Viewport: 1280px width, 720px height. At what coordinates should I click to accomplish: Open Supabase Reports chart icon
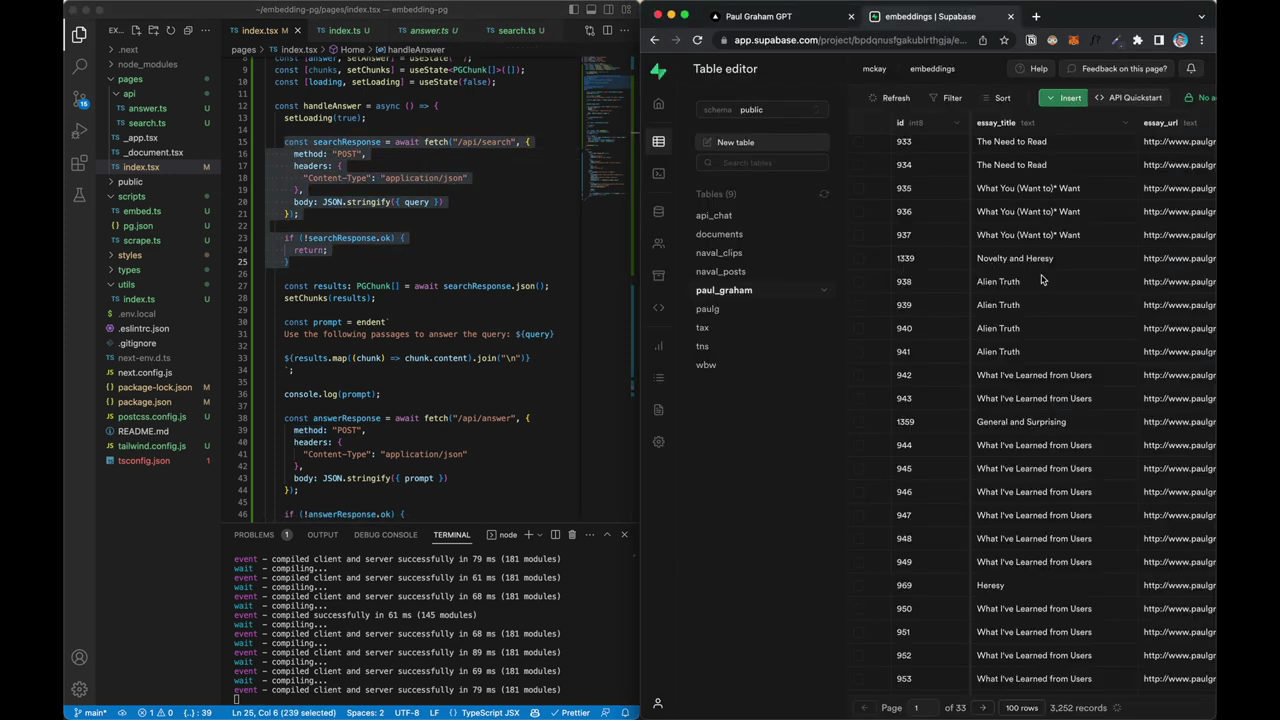(658, 346)
